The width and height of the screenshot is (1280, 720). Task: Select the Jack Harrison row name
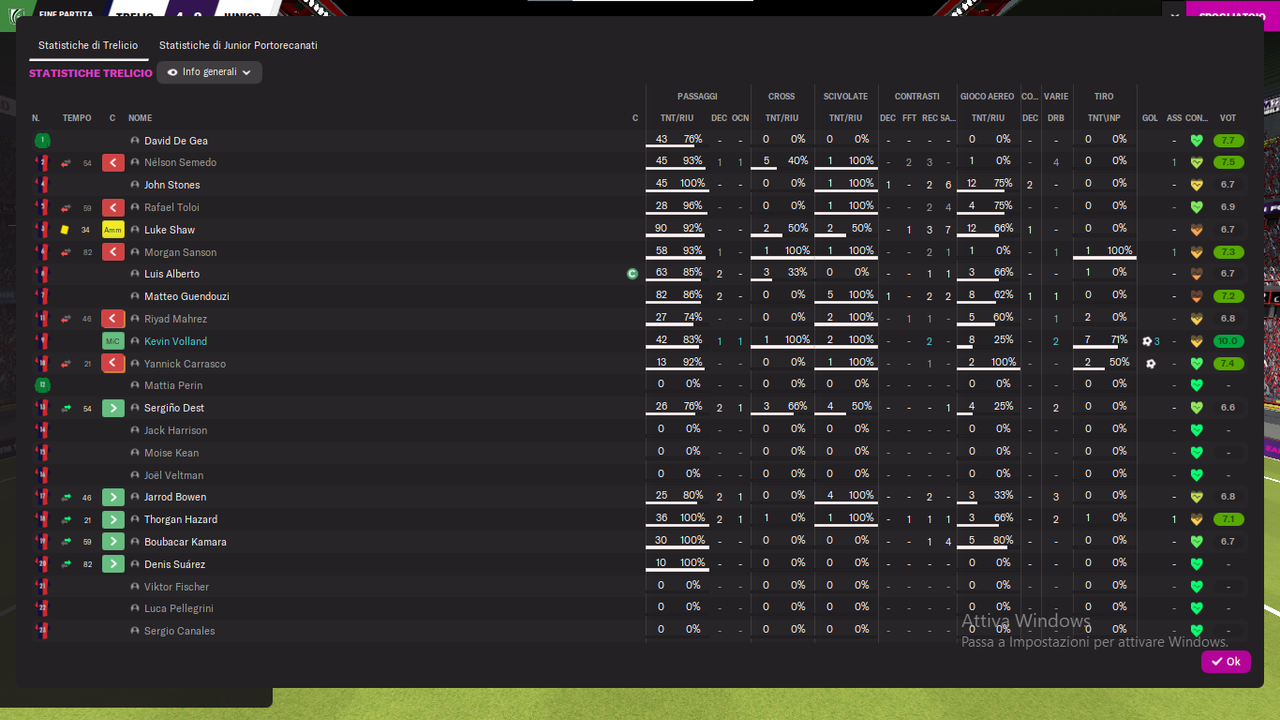pos(176,430)
